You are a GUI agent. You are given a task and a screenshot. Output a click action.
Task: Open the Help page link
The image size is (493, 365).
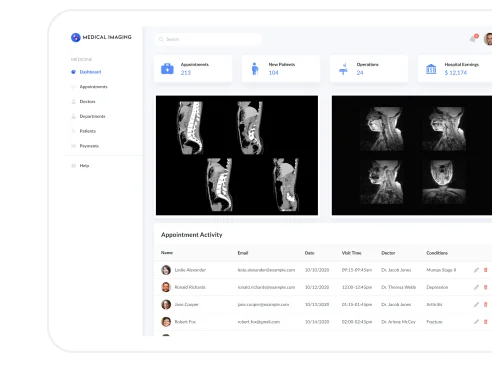click(84, 166)
